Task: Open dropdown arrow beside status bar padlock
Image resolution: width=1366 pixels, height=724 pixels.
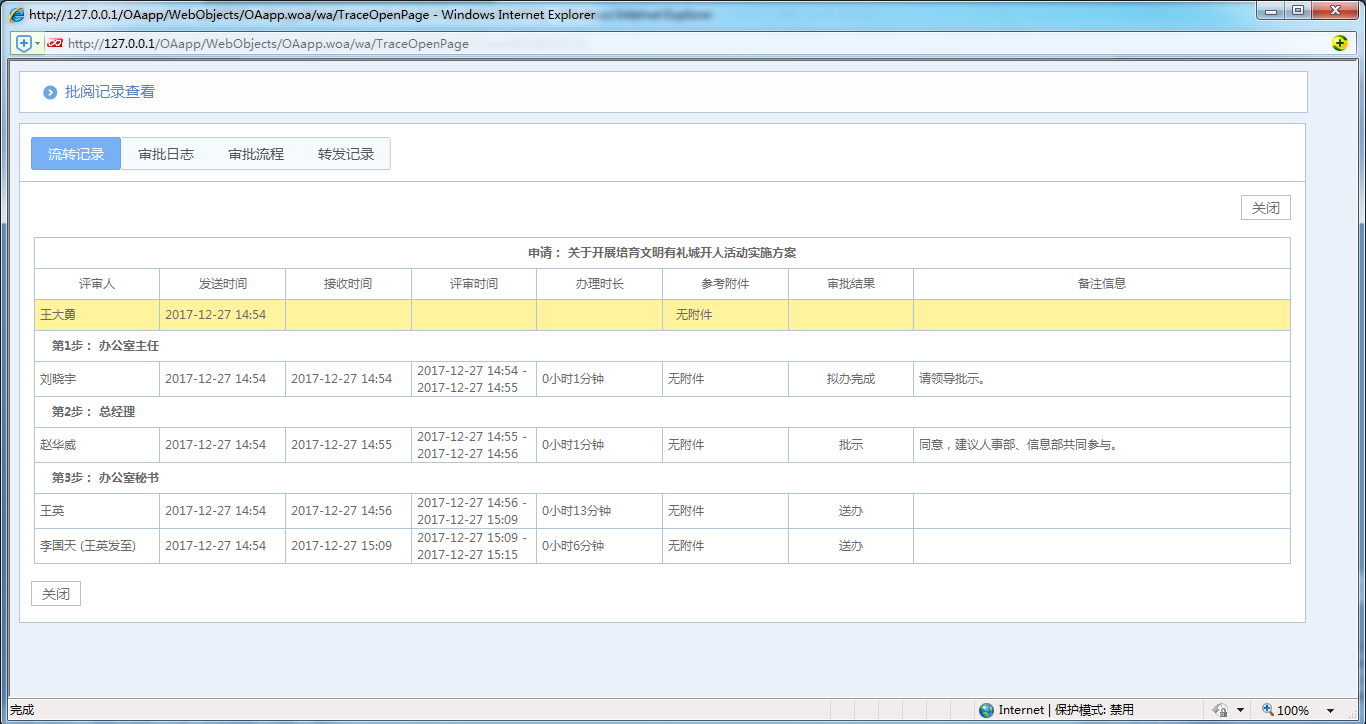Action: (1240, 710)
